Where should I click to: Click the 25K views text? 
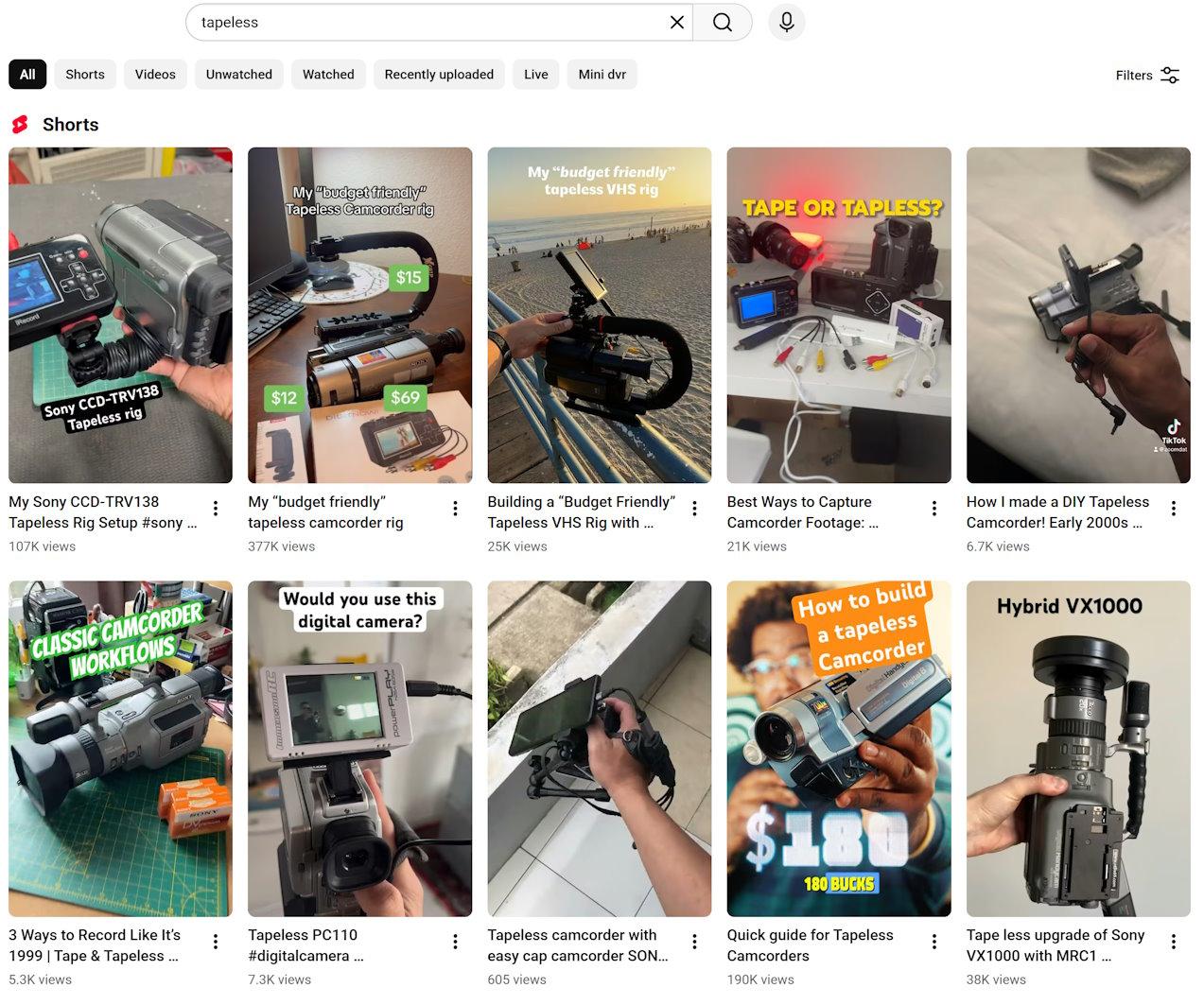tap(517, 546)
